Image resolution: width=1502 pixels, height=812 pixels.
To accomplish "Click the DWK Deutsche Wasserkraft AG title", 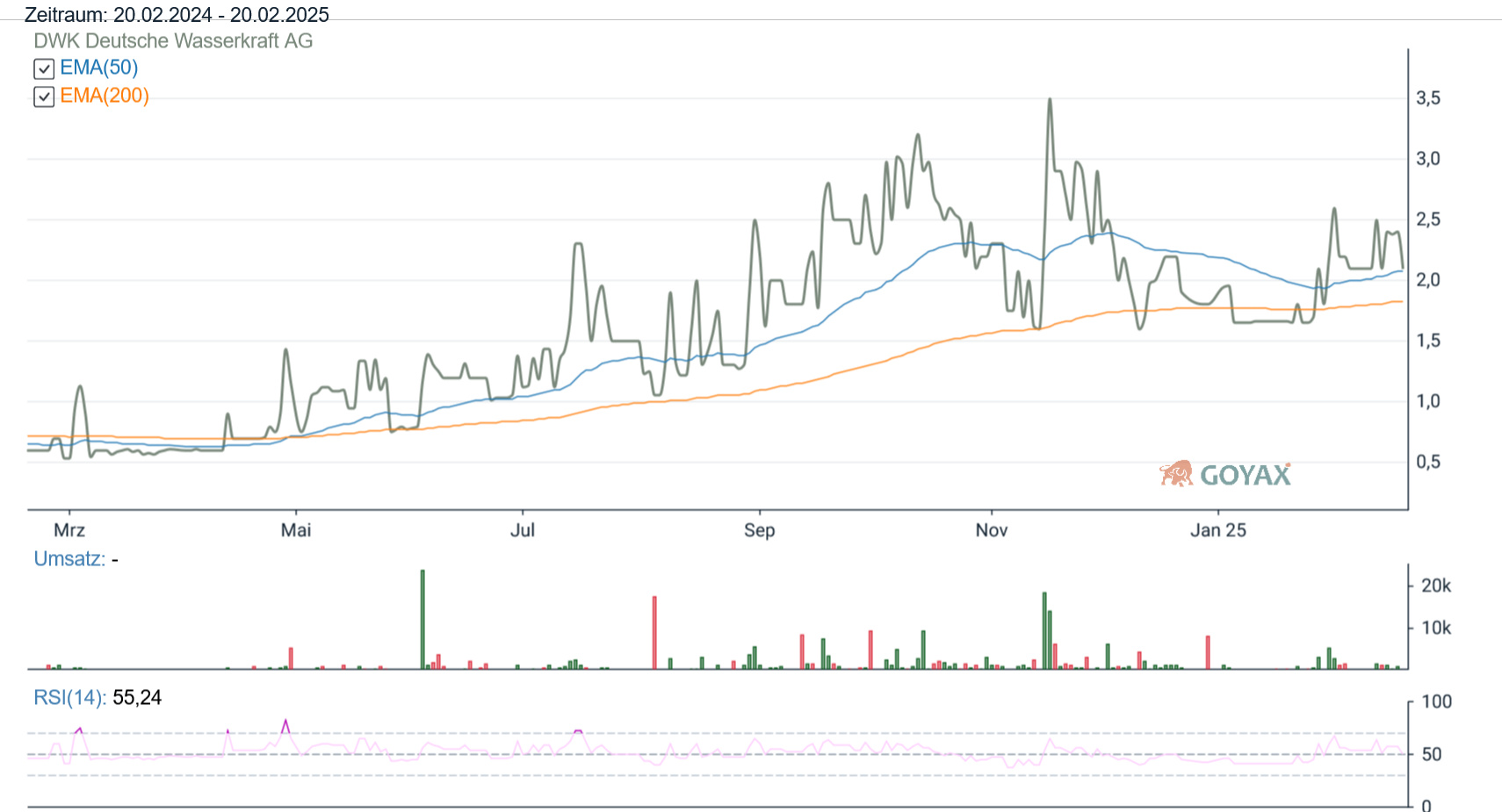I will coord(173,41).
